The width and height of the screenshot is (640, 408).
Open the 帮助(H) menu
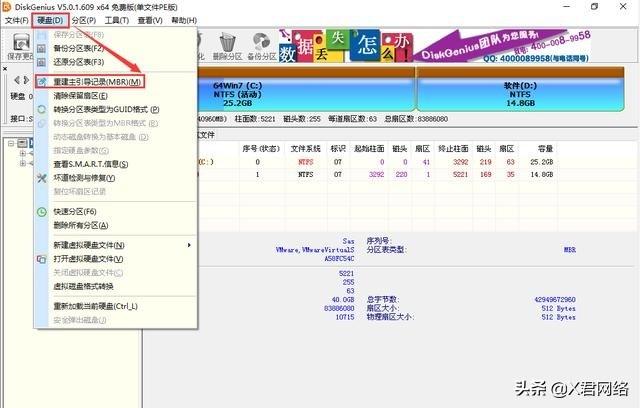184,20
